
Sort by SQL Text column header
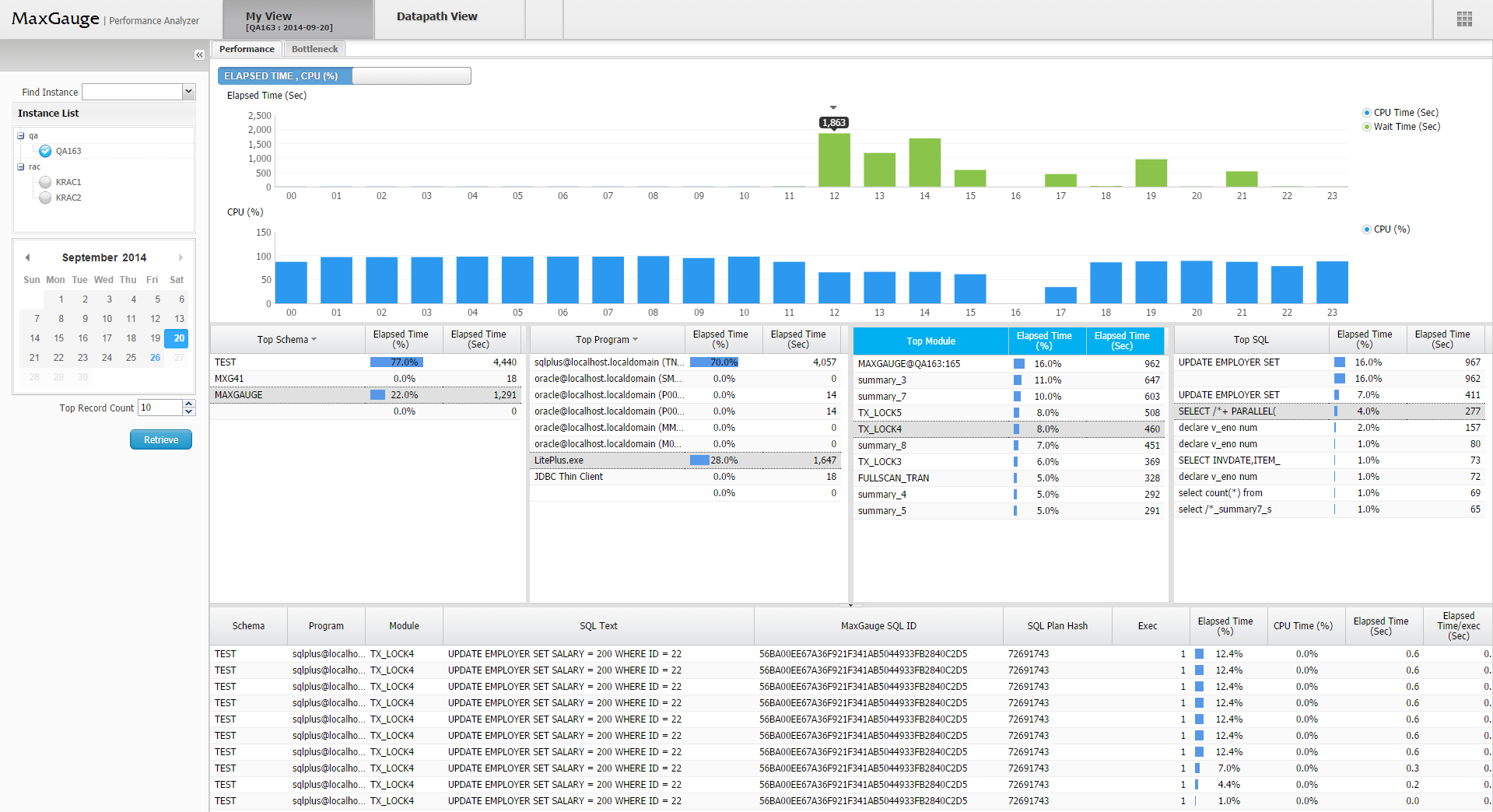pyautogui.click(x=598, y=626)
